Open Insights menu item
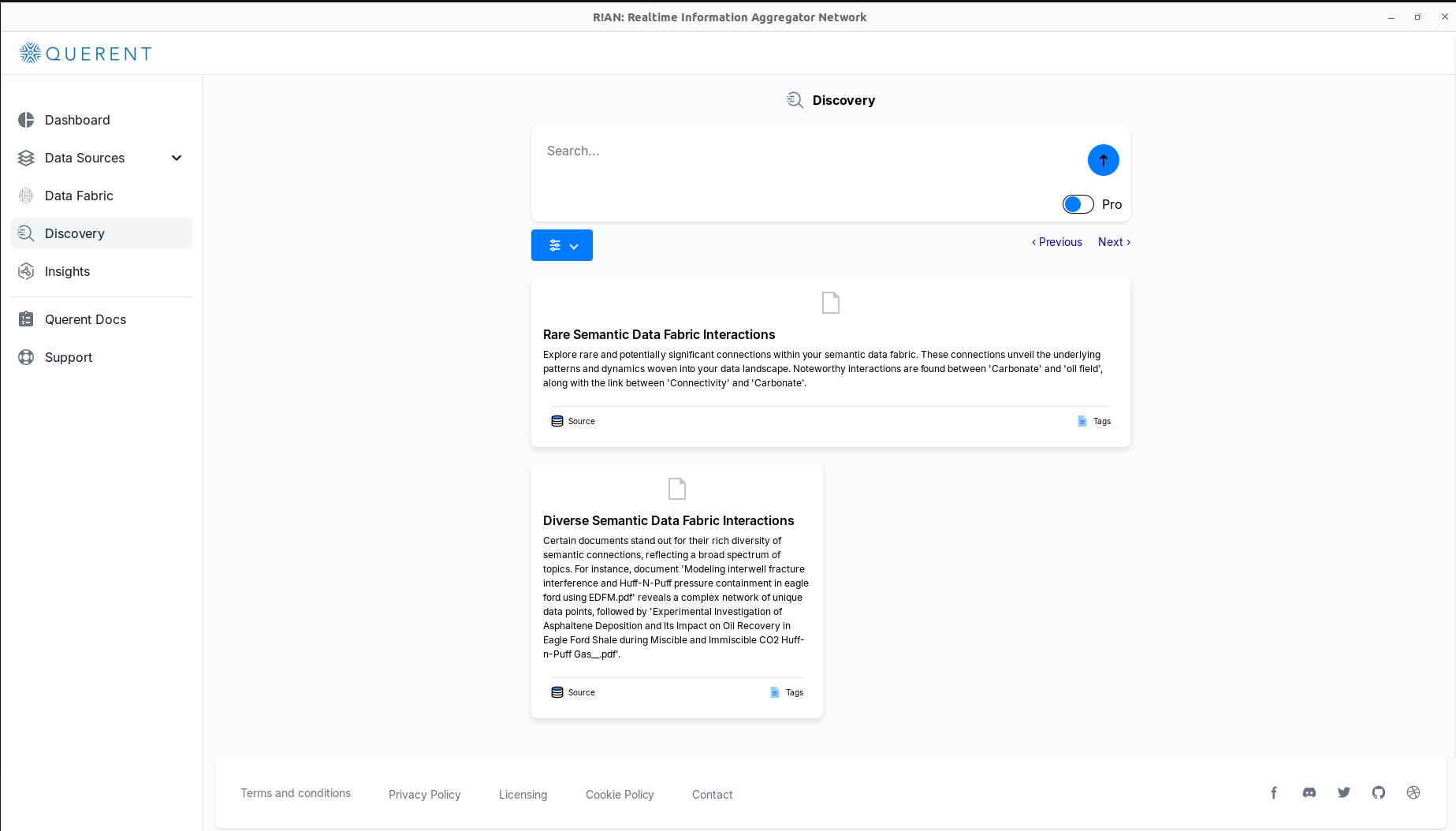Image resolution: width=1456 pixels, height=831 pixels. (102, 271)
